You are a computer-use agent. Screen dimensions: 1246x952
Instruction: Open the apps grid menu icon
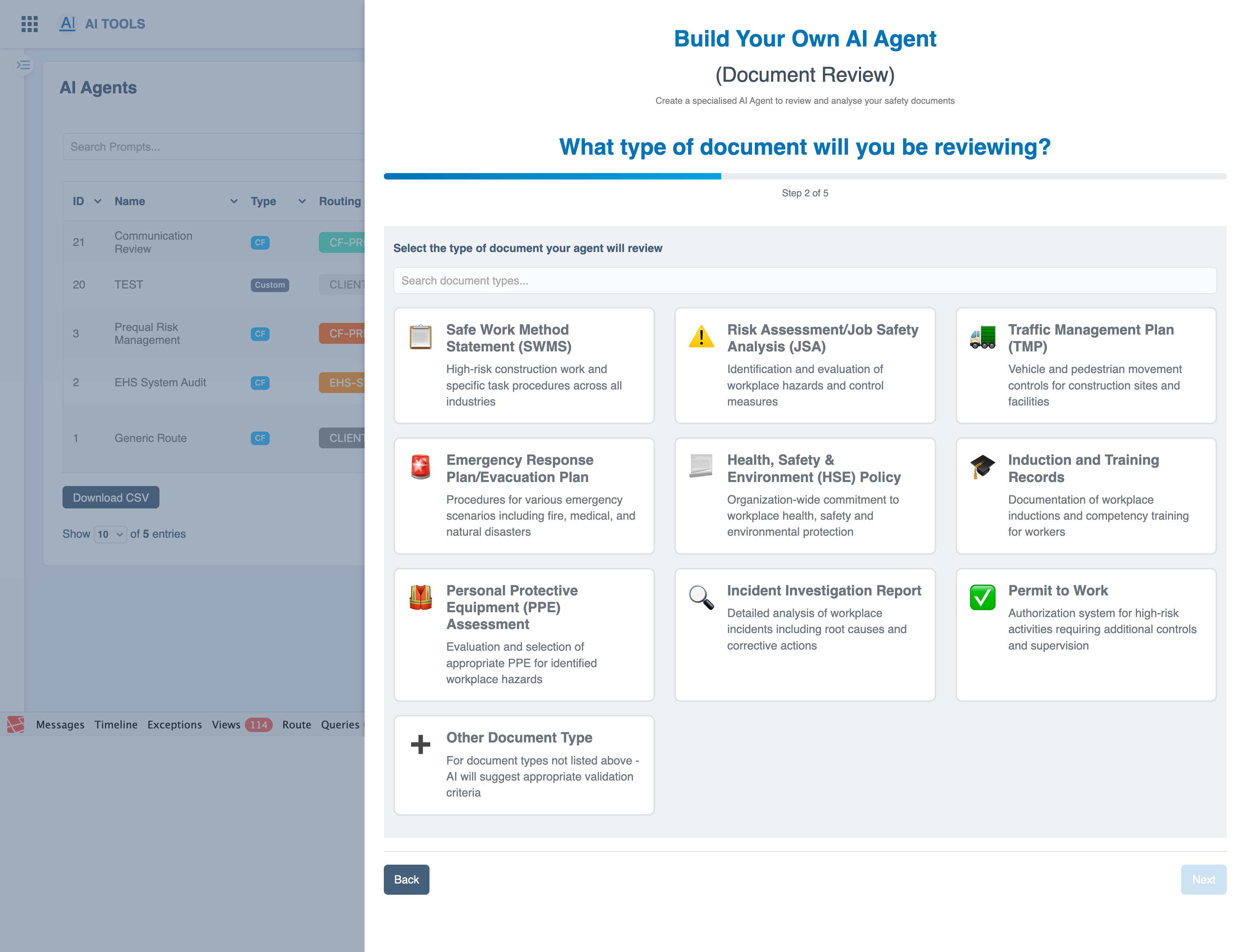30,24
